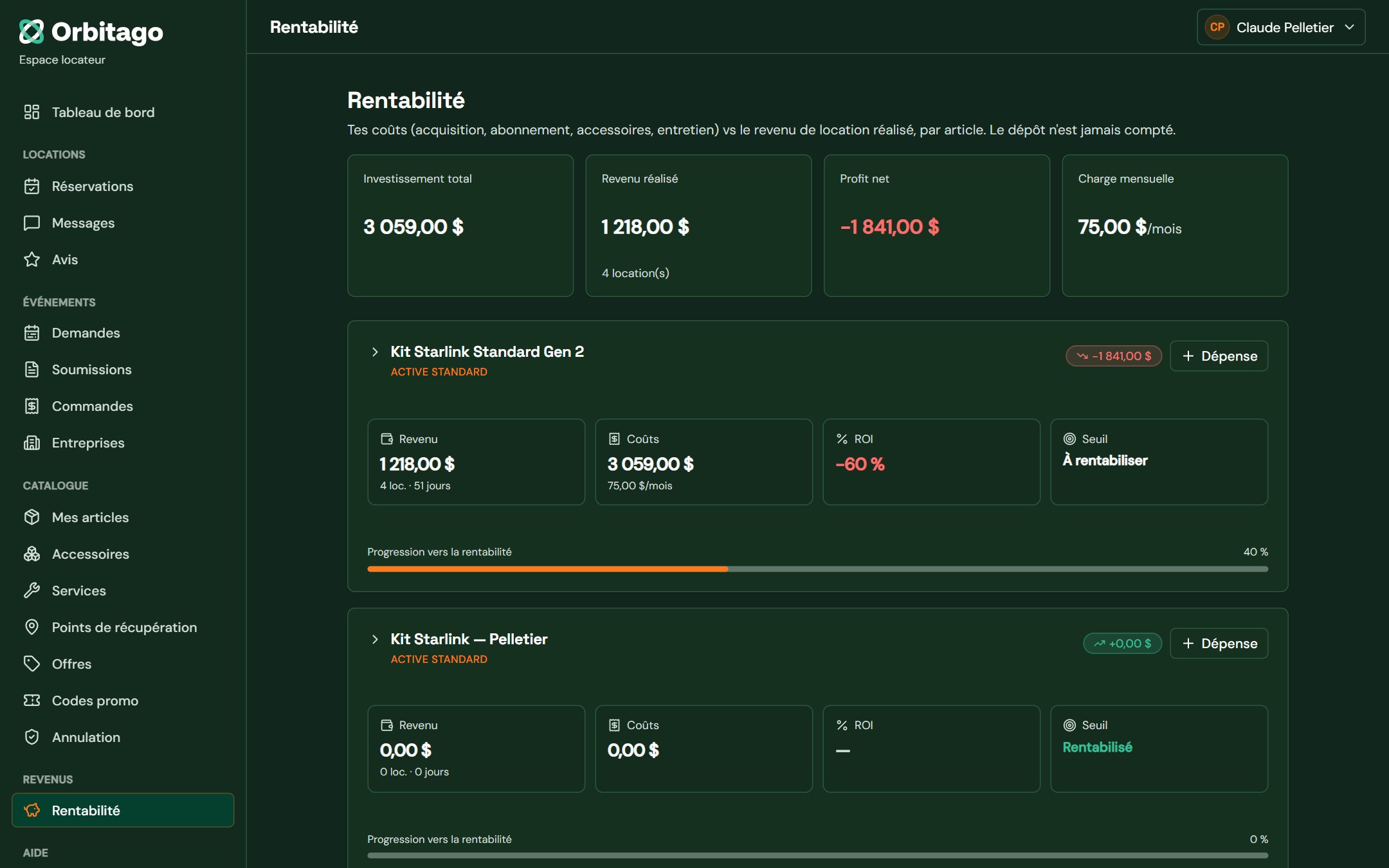Open Points de récupération link
This screenshot has width=1389, height=868.
tap(123, 628)
